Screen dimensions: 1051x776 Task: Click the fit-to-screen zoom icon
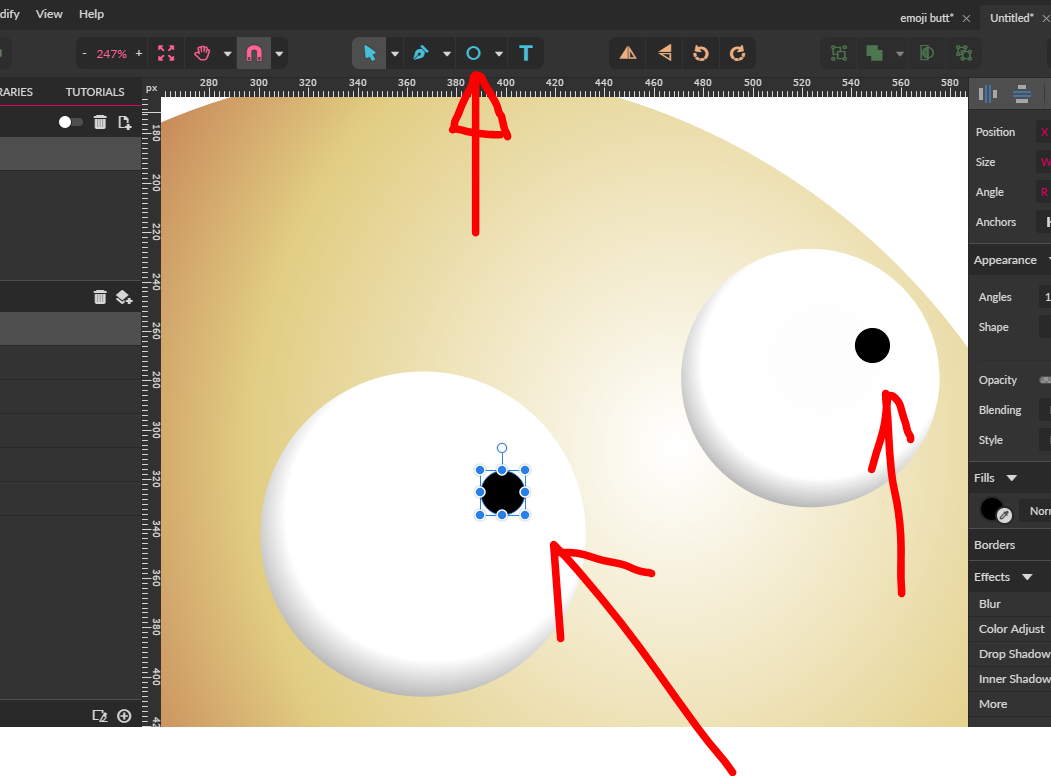[166, 53]
